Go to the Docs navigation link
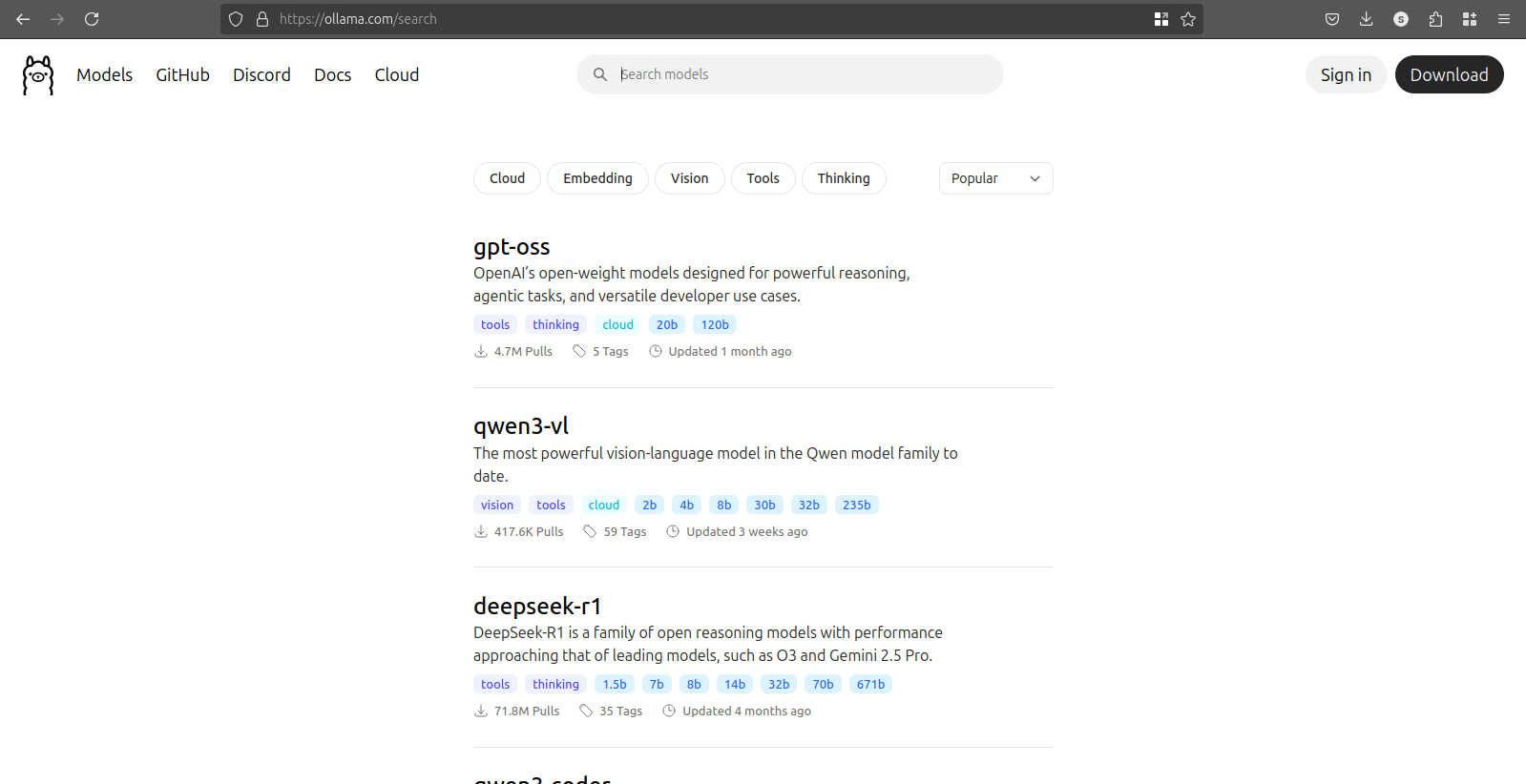The height and width of the screenshot is (784, 1526). [332, 75]
